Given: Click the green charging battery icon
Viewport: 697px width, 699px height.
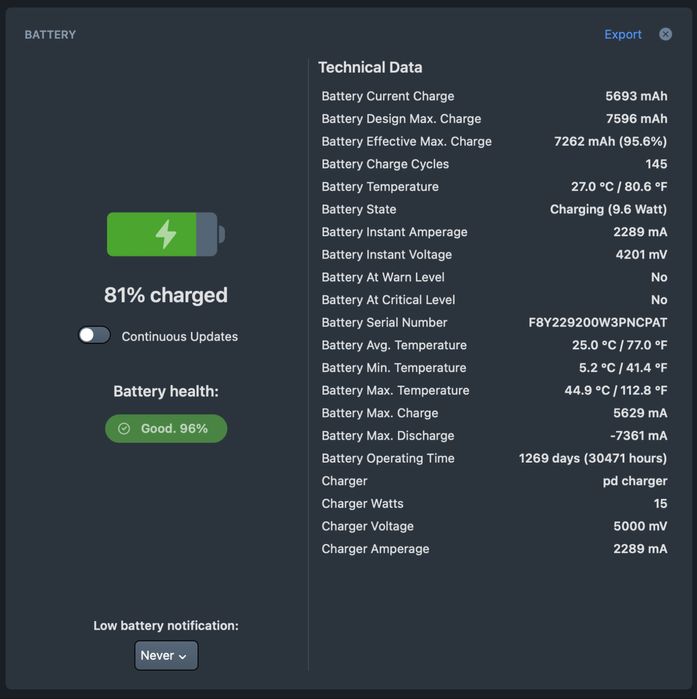Looking at the screenshot, I should pyautogui.click(x=166, y=234).
